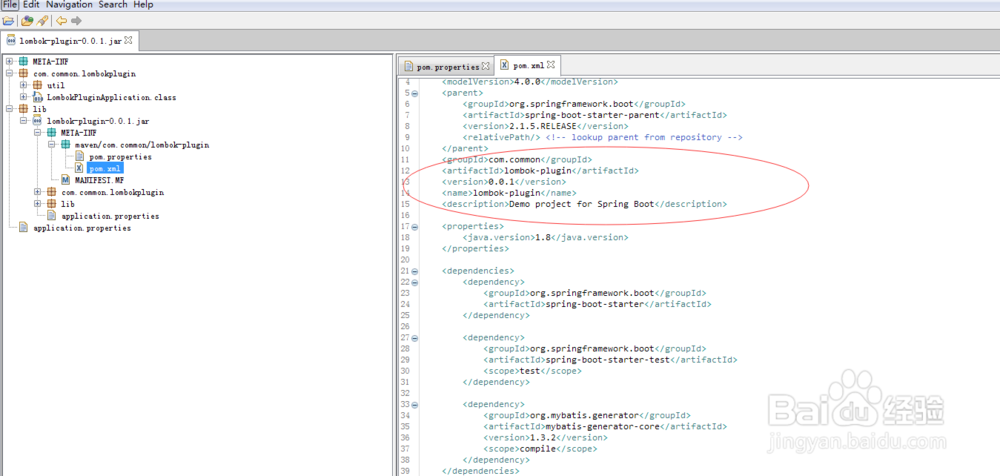The image size is (1000, 476).
Task: Select the pom.xml editor tab
Action: click(x=527, y=65)
